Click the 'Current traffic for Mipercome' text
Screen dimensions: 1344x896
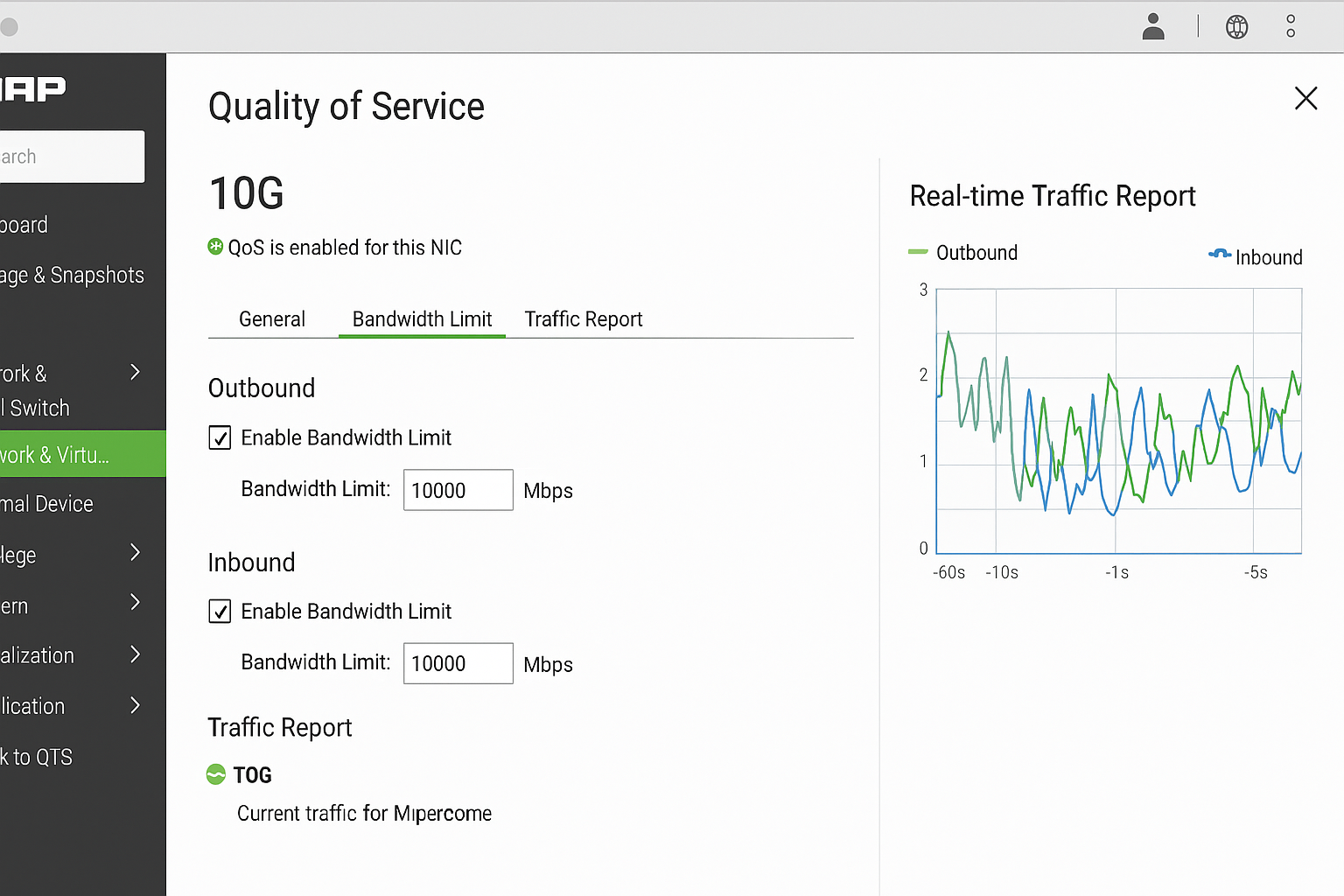[364, 814]
